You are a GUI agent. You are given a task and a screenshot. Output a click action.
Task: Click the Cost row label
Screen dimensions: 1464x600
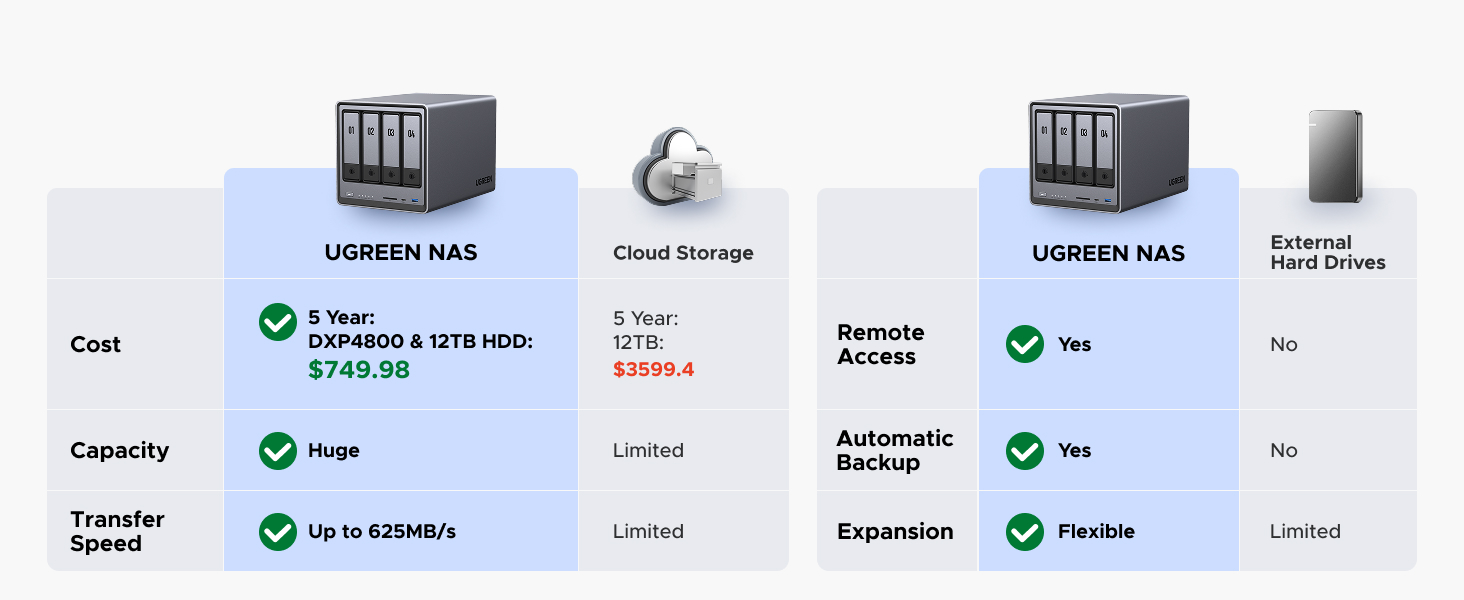(95, 345)
